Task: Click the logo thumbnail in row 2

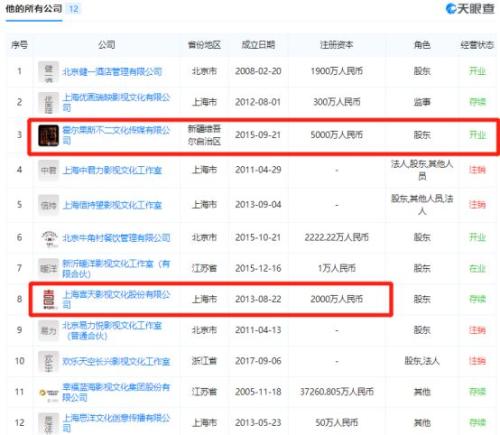Action: pos(48,103)
